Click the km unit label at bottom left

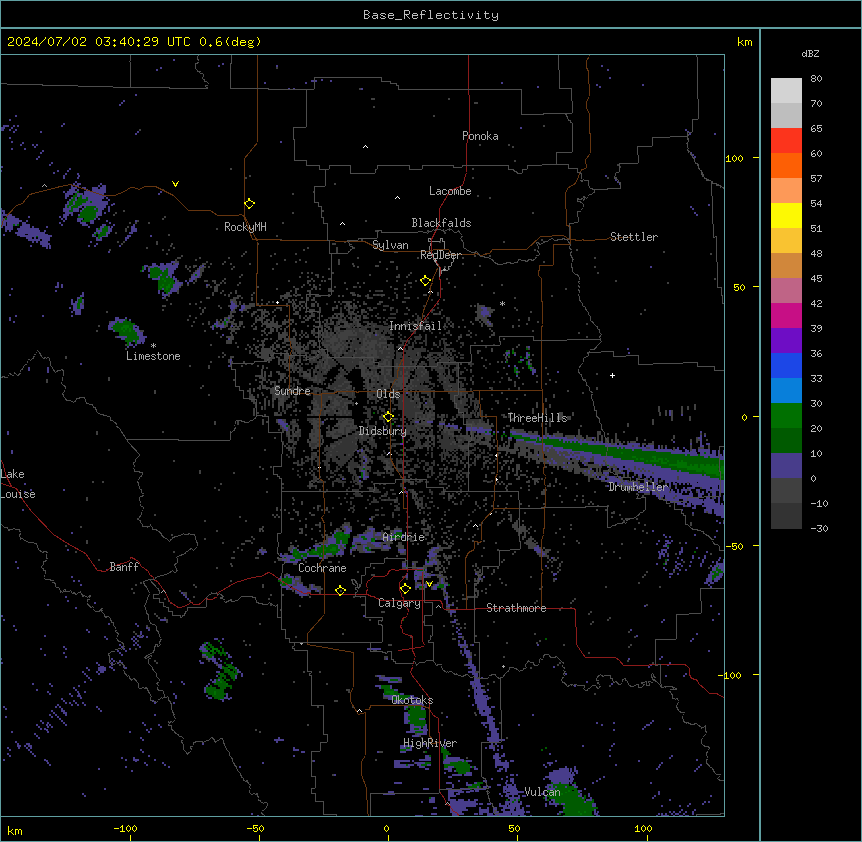[x=14, y=831]
